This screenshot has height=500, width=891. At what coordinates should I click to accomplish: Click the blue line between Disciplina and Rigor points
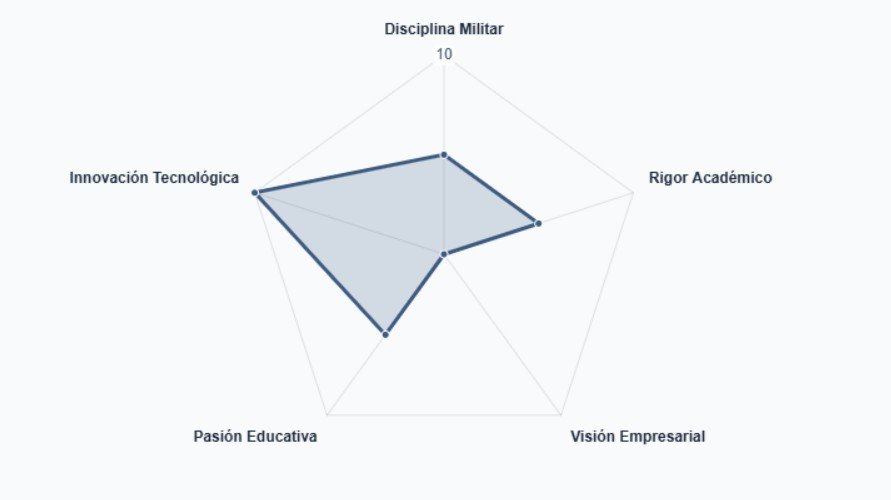click(x=491, y=189)
